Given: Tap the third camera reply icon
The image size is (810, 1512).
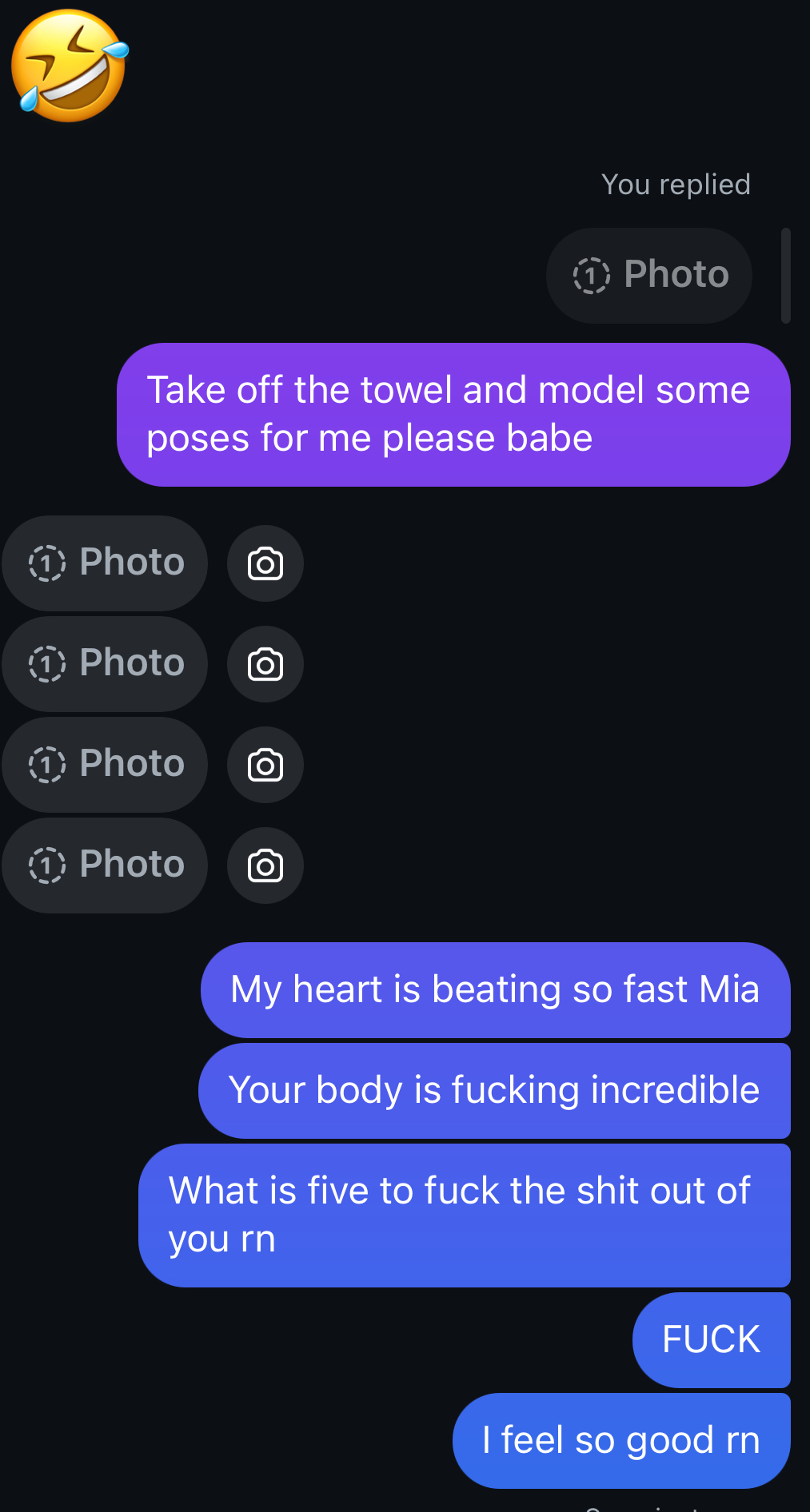Looking at the screenshot, I should tap(265, 765).
